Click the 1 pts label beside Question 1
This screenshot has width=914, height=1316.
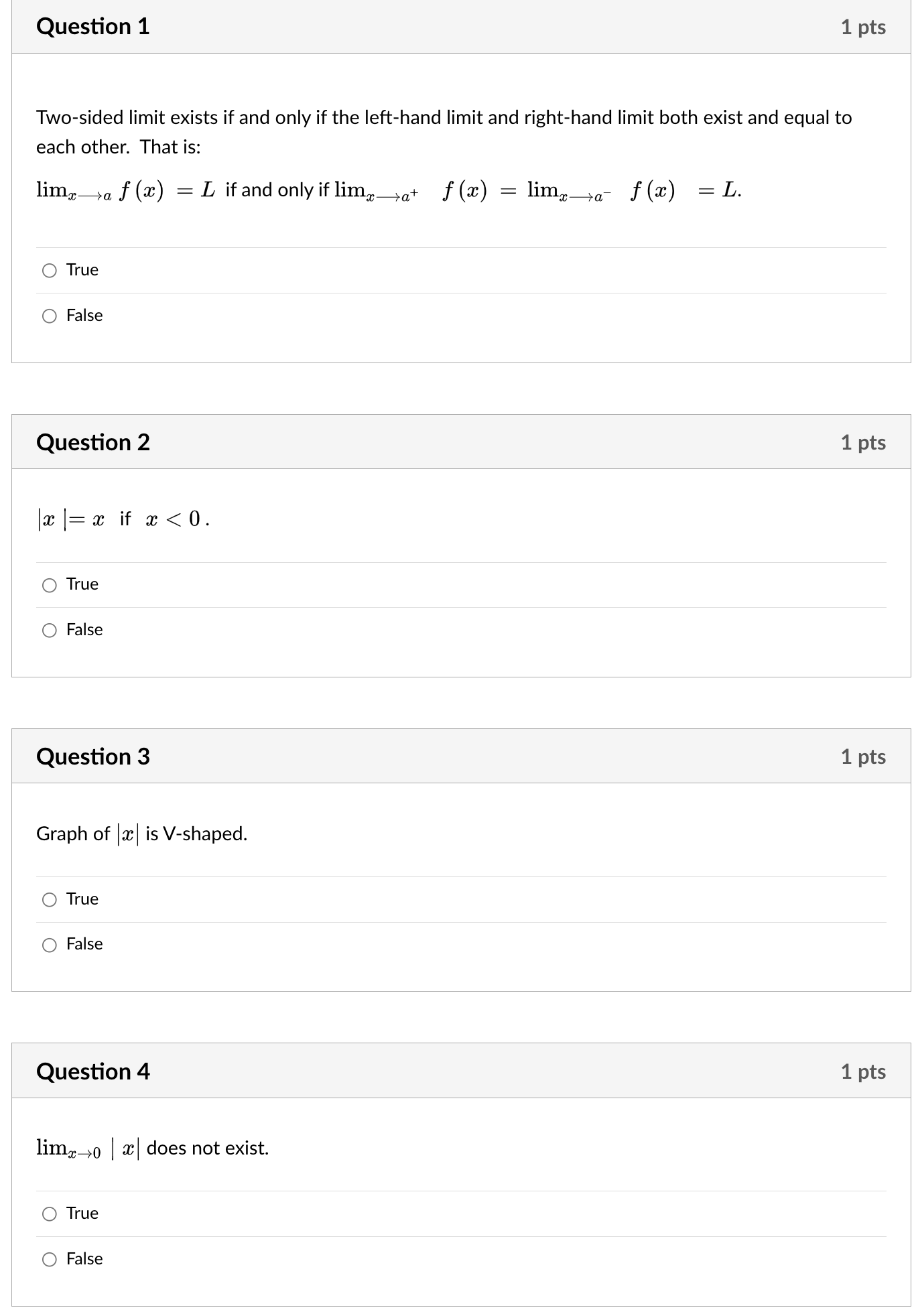(x=864, y=27)
